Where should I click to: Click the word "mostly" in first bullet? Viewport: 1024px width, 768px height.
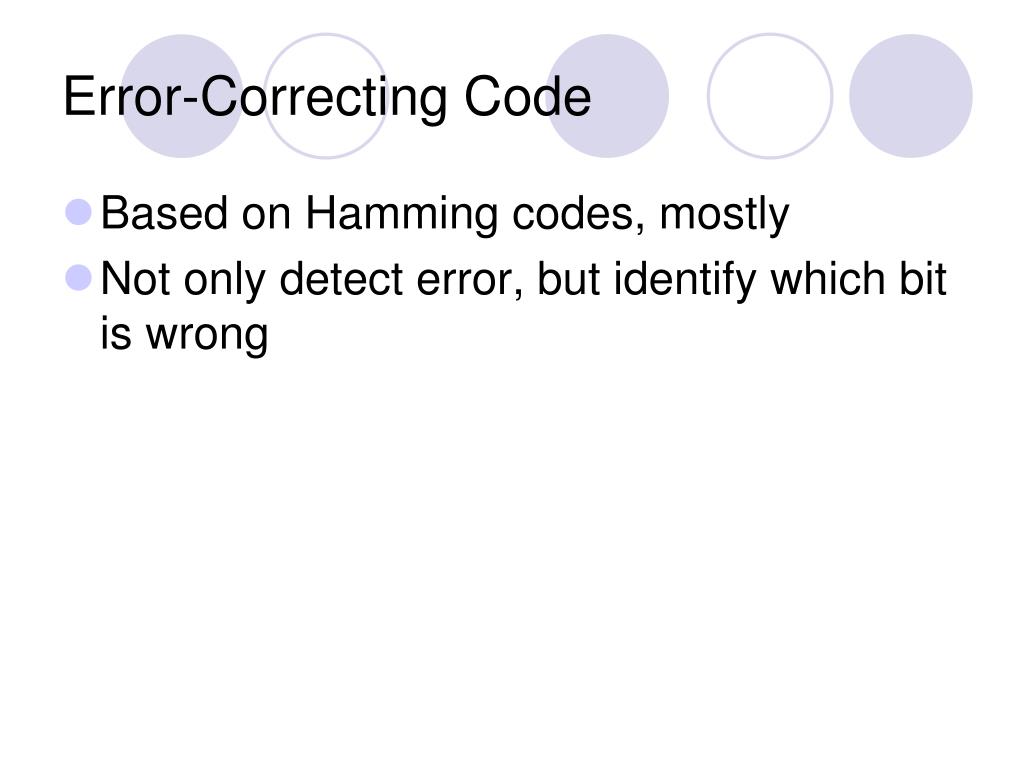724,216
